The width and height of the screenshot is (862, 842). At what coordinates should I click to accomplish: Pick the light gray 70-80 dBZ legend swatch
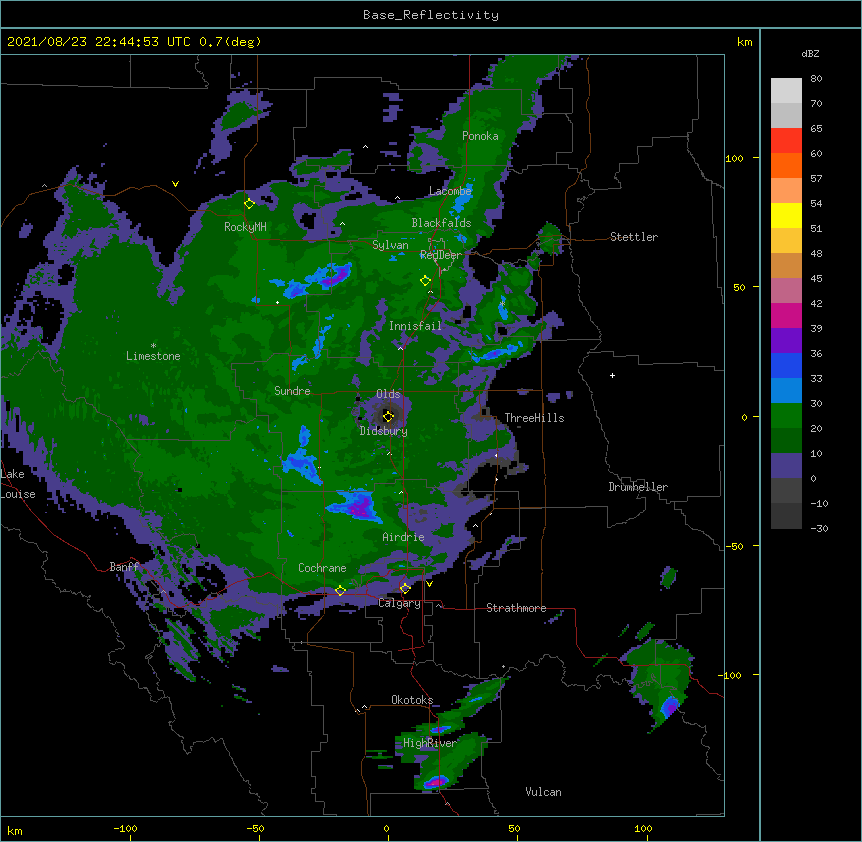(786, 91)
